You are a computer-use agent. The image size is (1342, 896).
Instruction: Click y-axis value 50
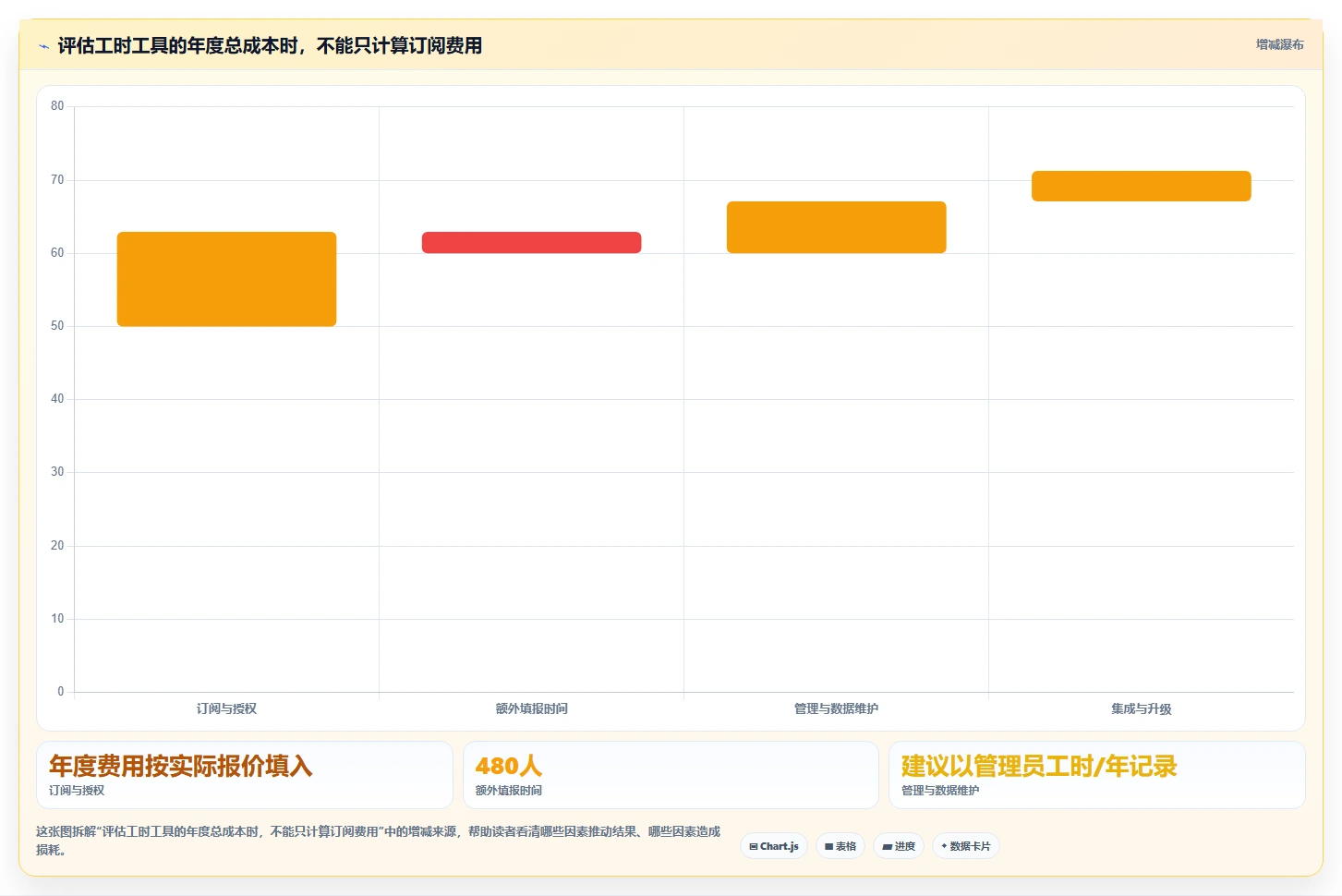pos(57,326)
